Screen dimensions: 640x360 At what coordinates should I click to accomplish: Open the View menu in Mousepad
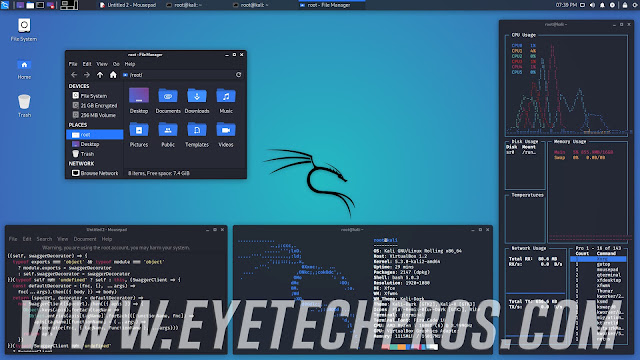coord(62,239)
